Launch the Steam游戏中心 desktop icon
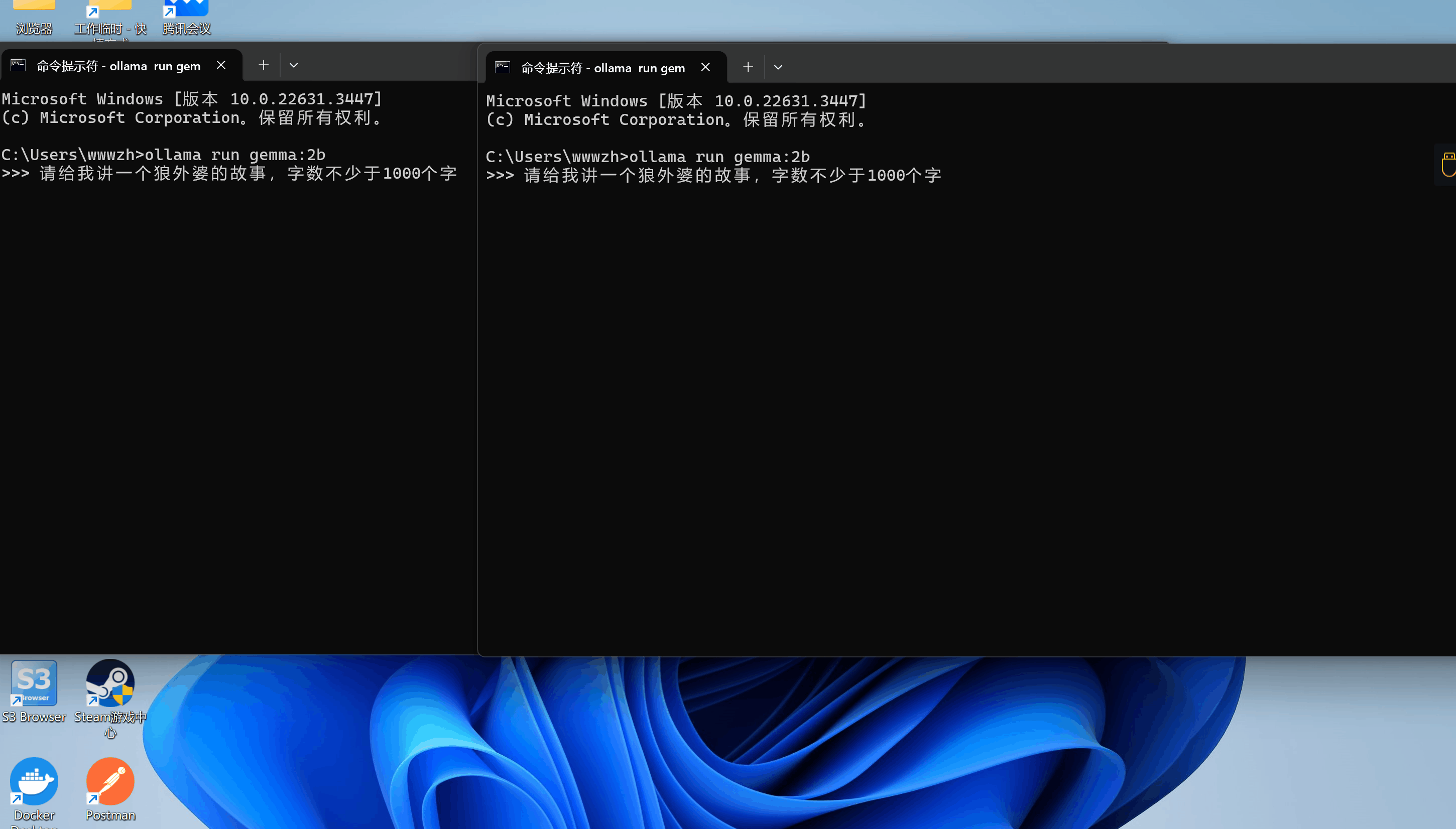The height and width of the screenshot is (829, 1456). coord(110,683)
